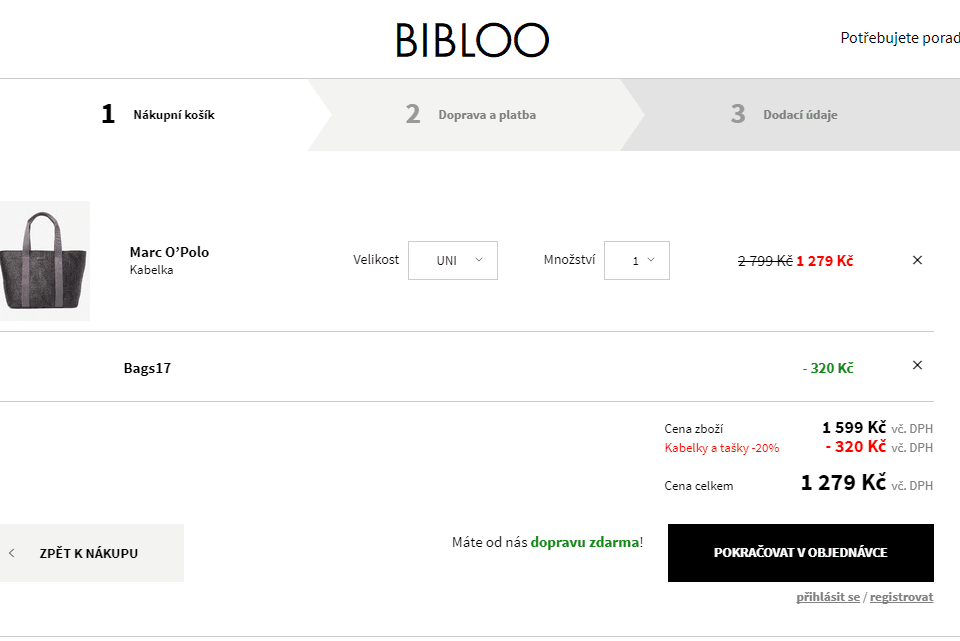Open the Velikost combo box
Image resolution: width=960 pixels, height=641 pixels.
coord(452,259)
